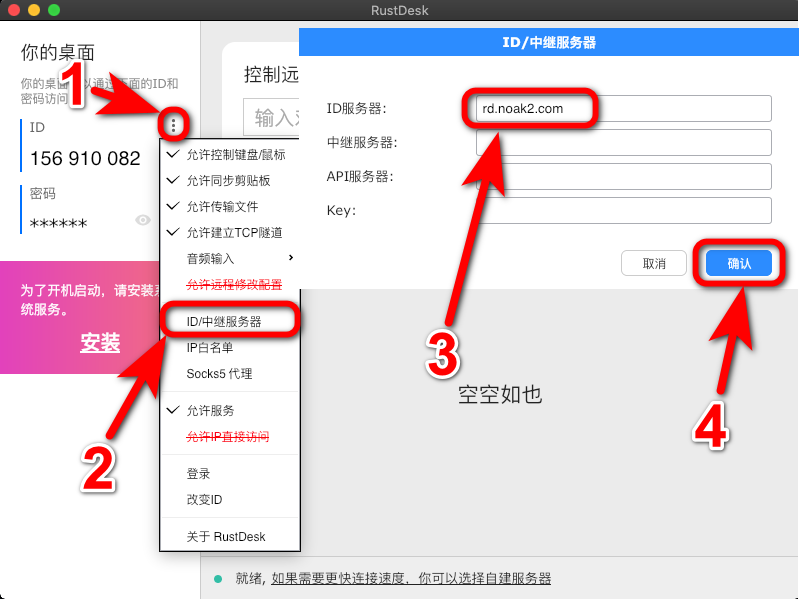Image resolution: width=799 pixels, height=599 pixels.
Task: Open the IP白名单 menu entry
Action: pos(230,347)
